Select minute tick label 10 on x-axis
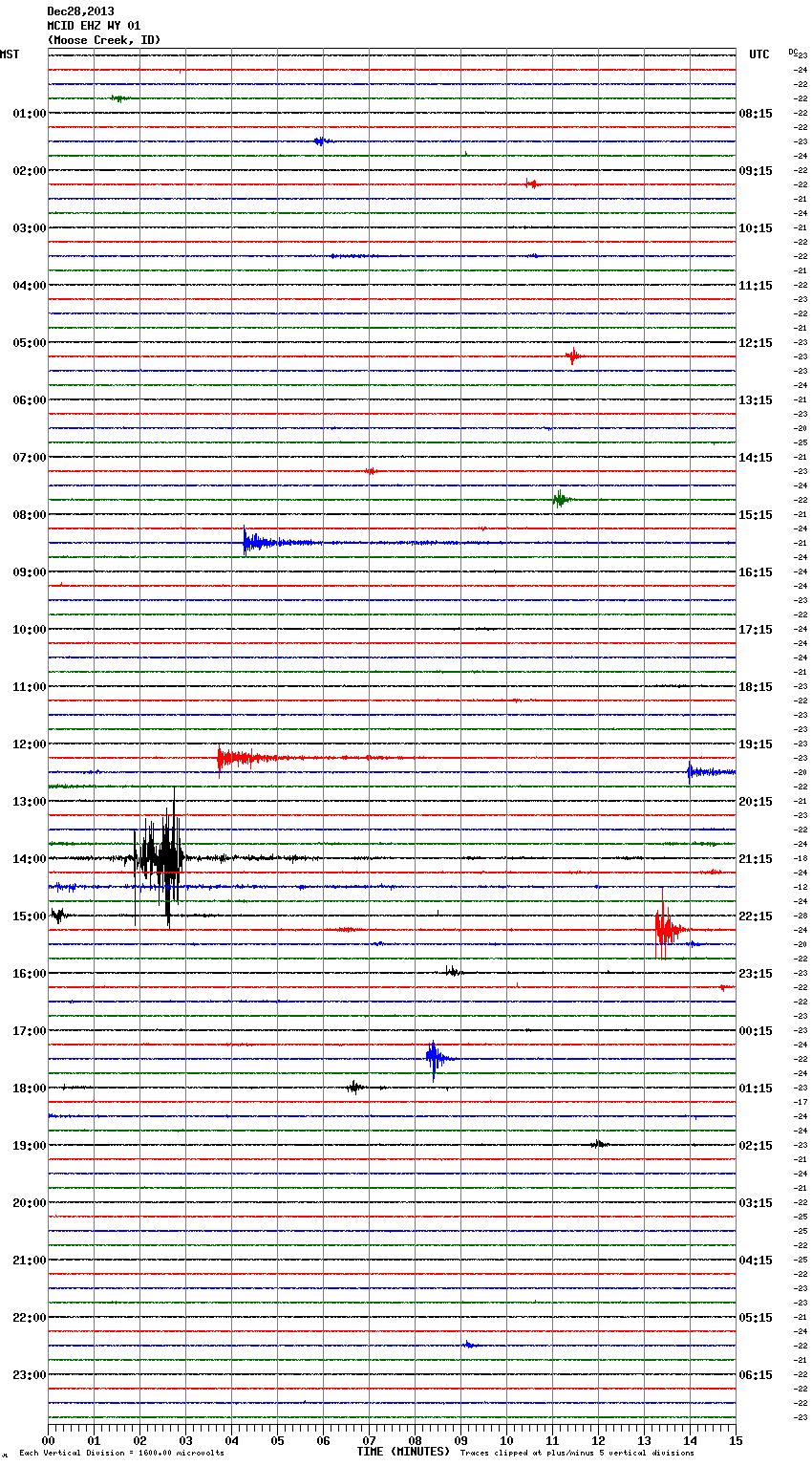The width and height of the screenshot is (812, 1466). [x=506, y=1440]
